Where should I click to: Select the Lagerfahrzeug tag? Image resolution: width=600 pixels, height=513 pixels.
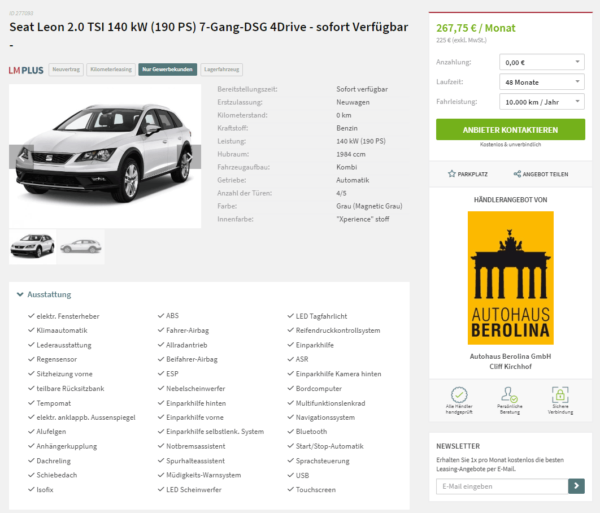click(x=222, y=69)
